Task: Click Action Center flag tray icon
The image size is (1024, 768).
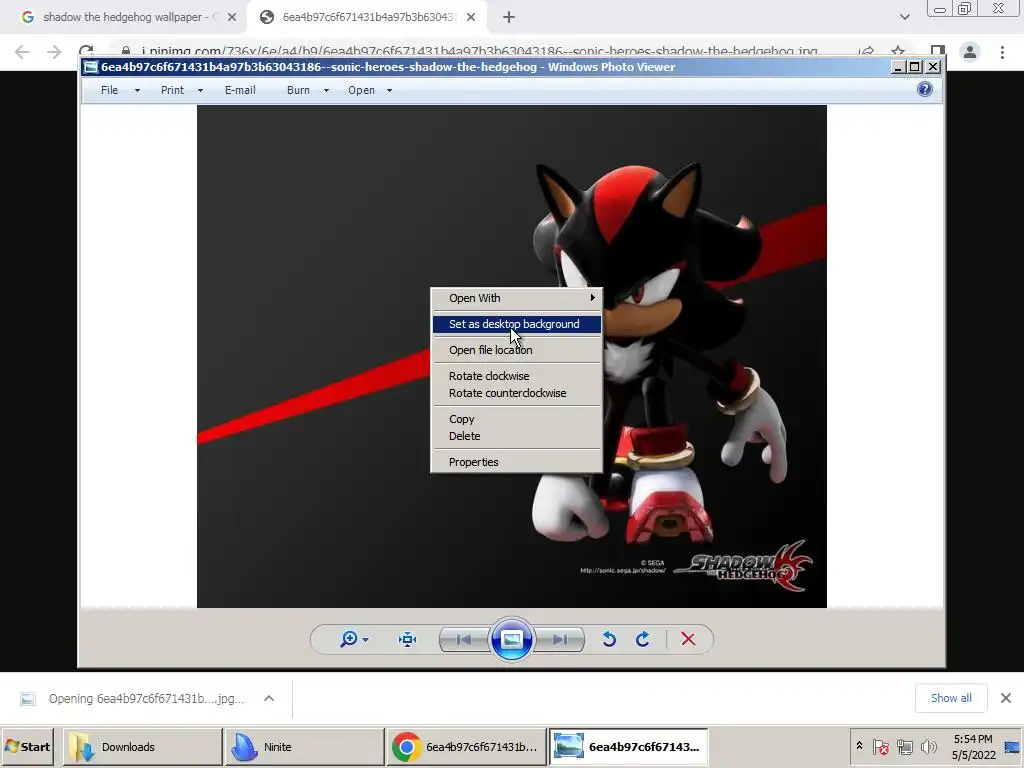Action: [881, 746]
